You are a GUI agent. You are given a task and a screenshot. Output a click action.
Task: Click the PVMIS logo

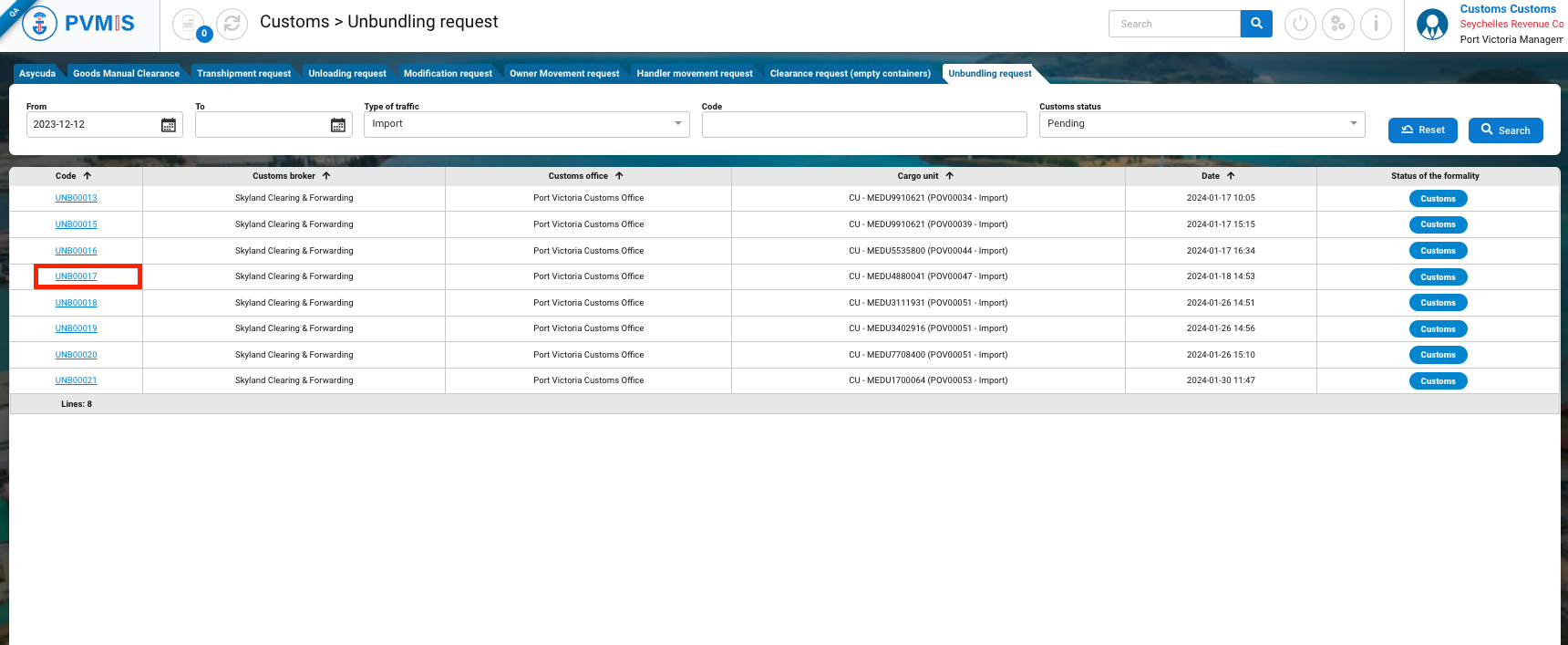[x=78, y=24]
